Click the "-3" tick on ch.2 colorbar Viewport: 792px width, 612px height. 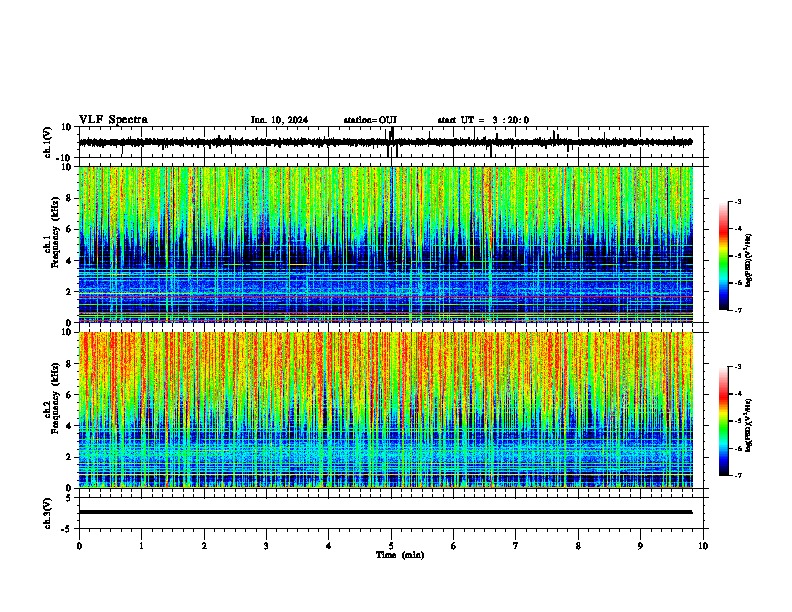pos(737,367)
